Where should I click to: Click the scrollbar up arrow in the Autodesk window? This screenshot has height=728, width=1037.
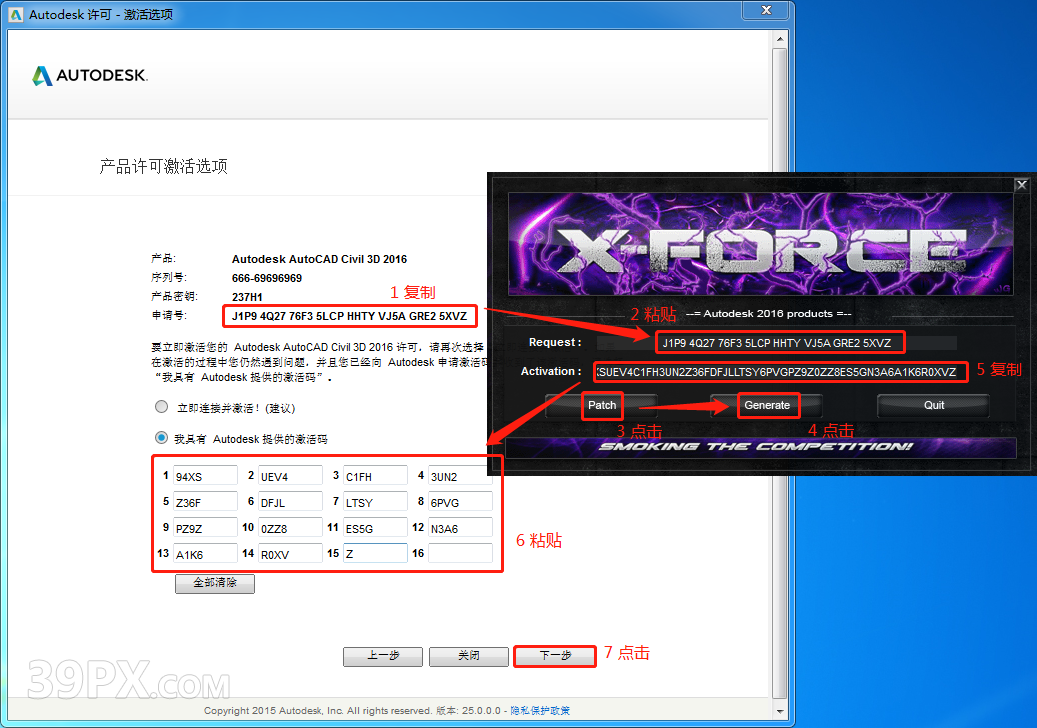coord(780,38)
